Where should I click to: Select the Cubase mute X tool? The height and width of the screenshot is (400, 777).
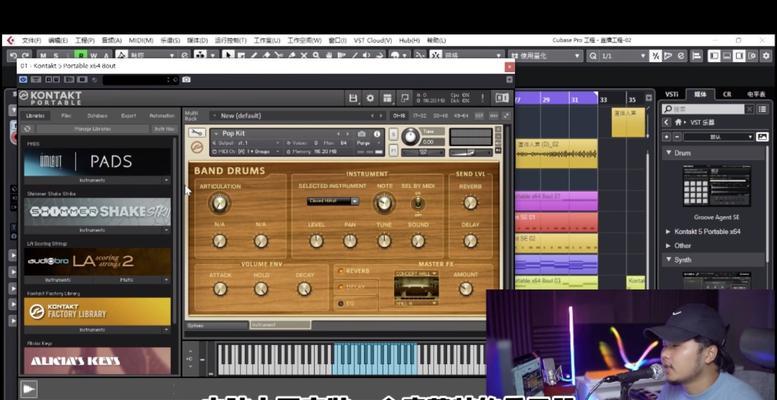[304, 56]
